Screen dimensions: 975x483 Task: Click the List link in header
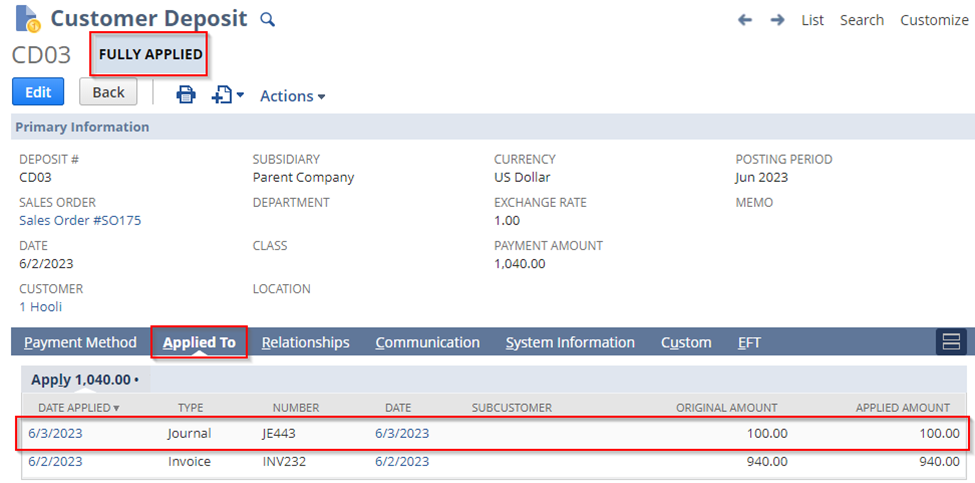tap(813, 20)
